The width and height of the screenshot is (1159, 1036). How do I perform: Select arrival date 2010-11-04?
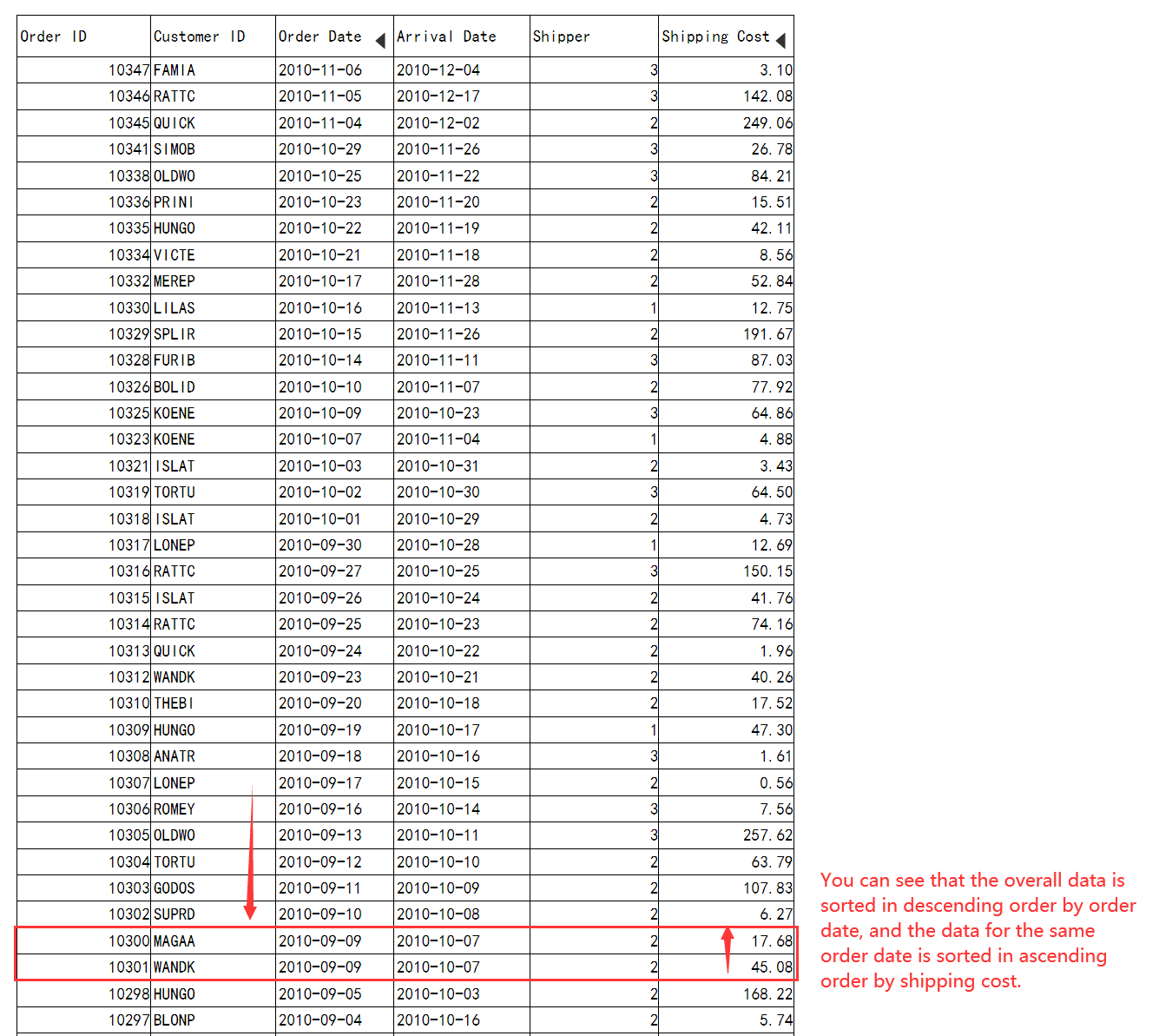click(x=462, y=439)
